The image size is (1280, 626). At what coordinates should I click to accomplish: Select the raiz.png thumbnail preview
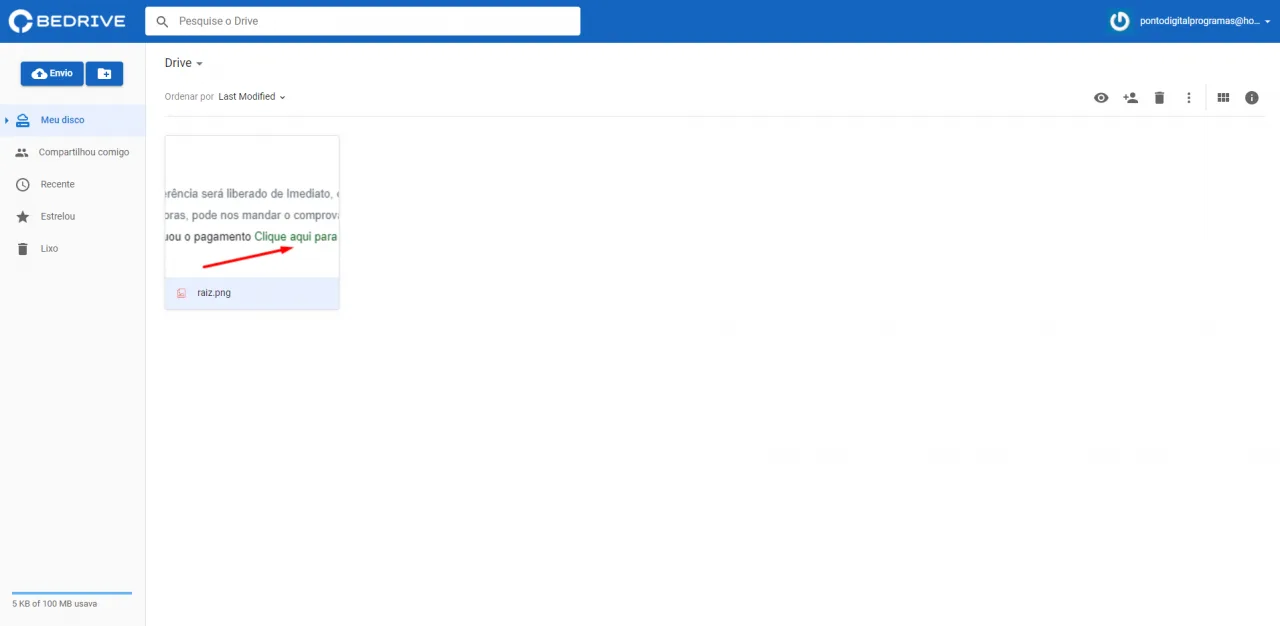252,207
